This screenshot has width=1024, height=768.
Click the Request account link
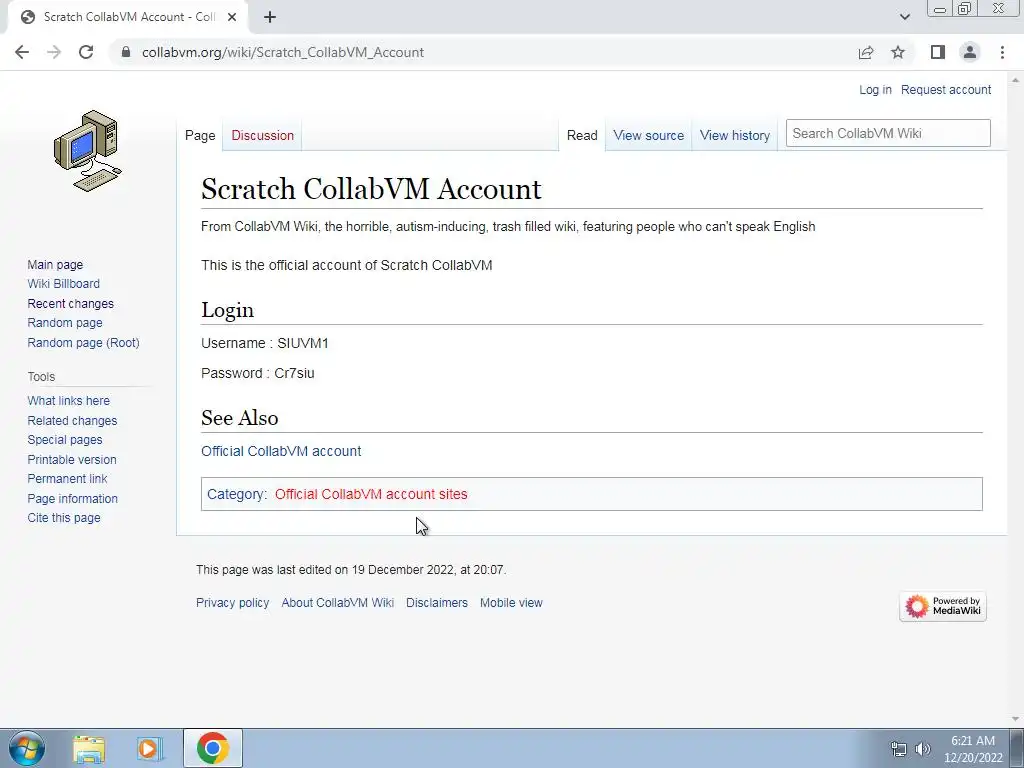point(946,89)
